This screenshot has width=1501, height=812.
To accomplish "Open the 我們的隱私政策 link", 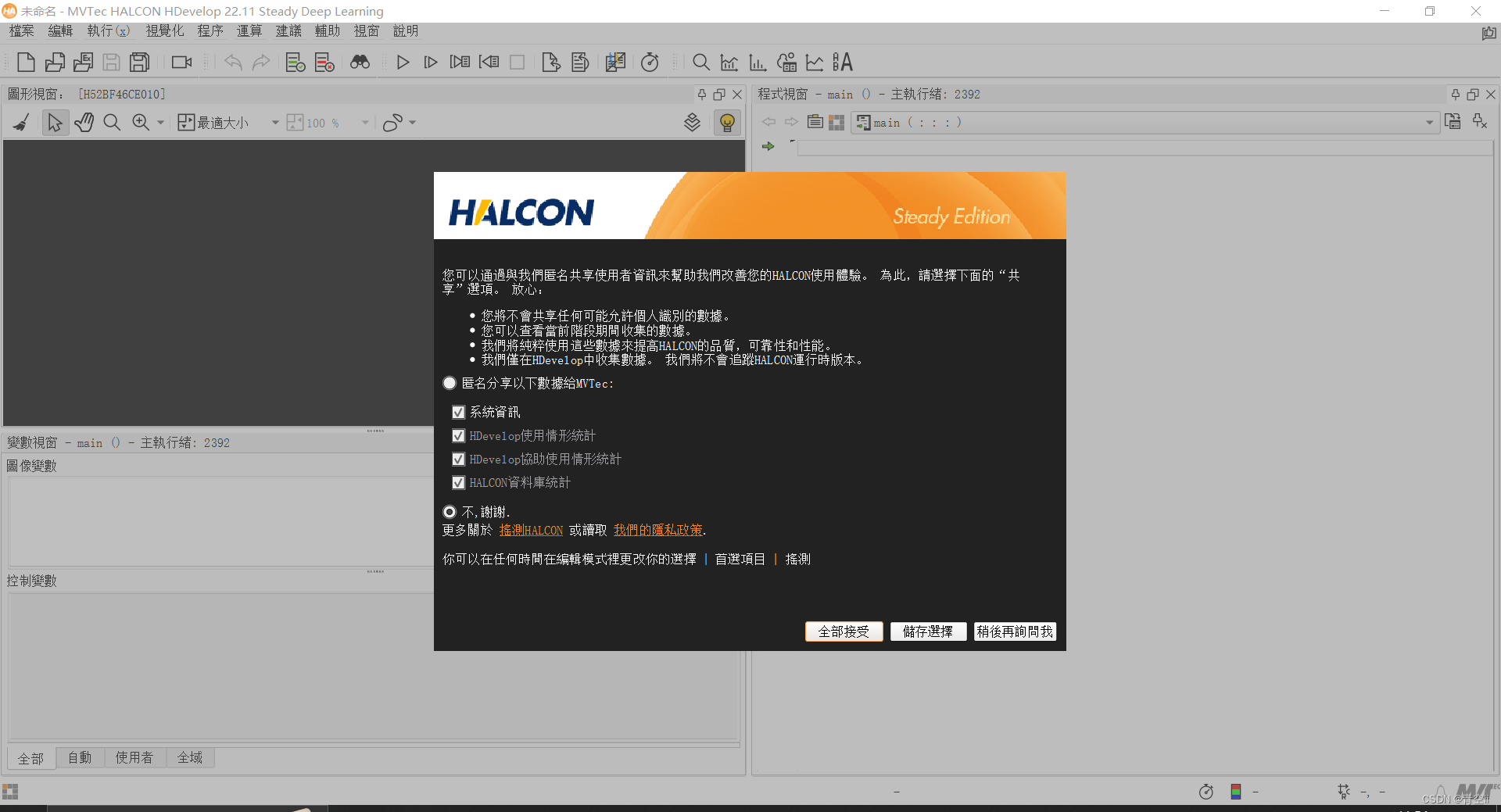I will point(657,530).
